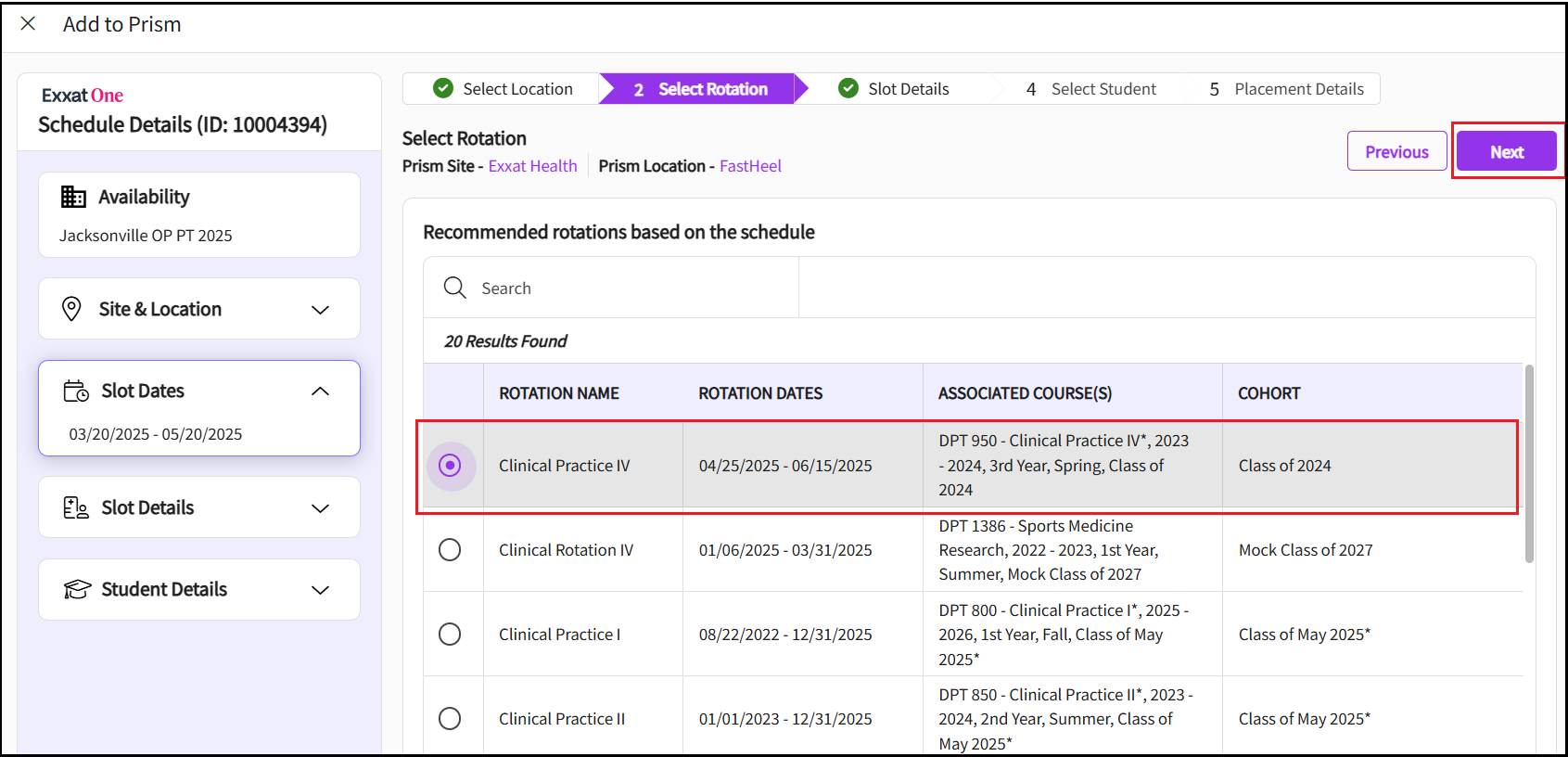Select the Clinical Rotation IV radio button
The width and height of the screenshot is (1568, 757).
tap(450, 550)
